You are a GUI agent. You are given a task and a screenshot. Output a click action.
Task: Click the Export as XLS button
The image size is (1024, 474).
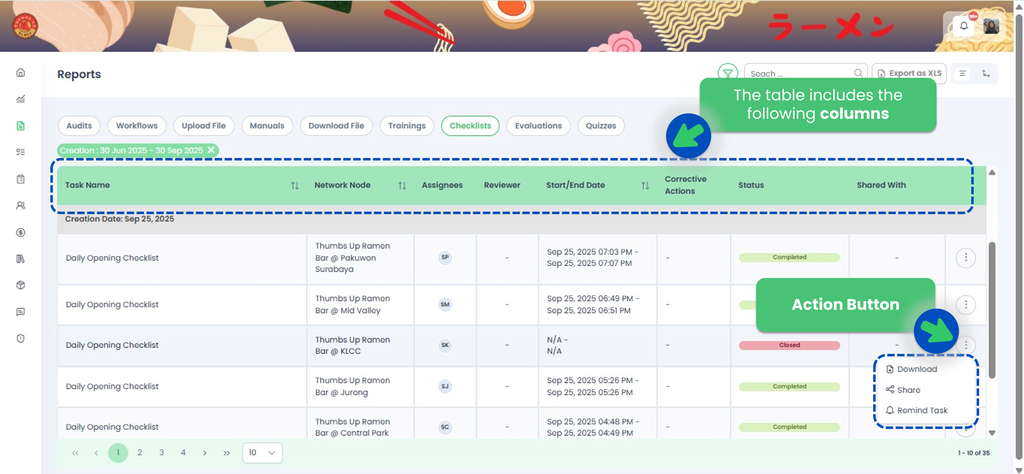coord(909,73)
